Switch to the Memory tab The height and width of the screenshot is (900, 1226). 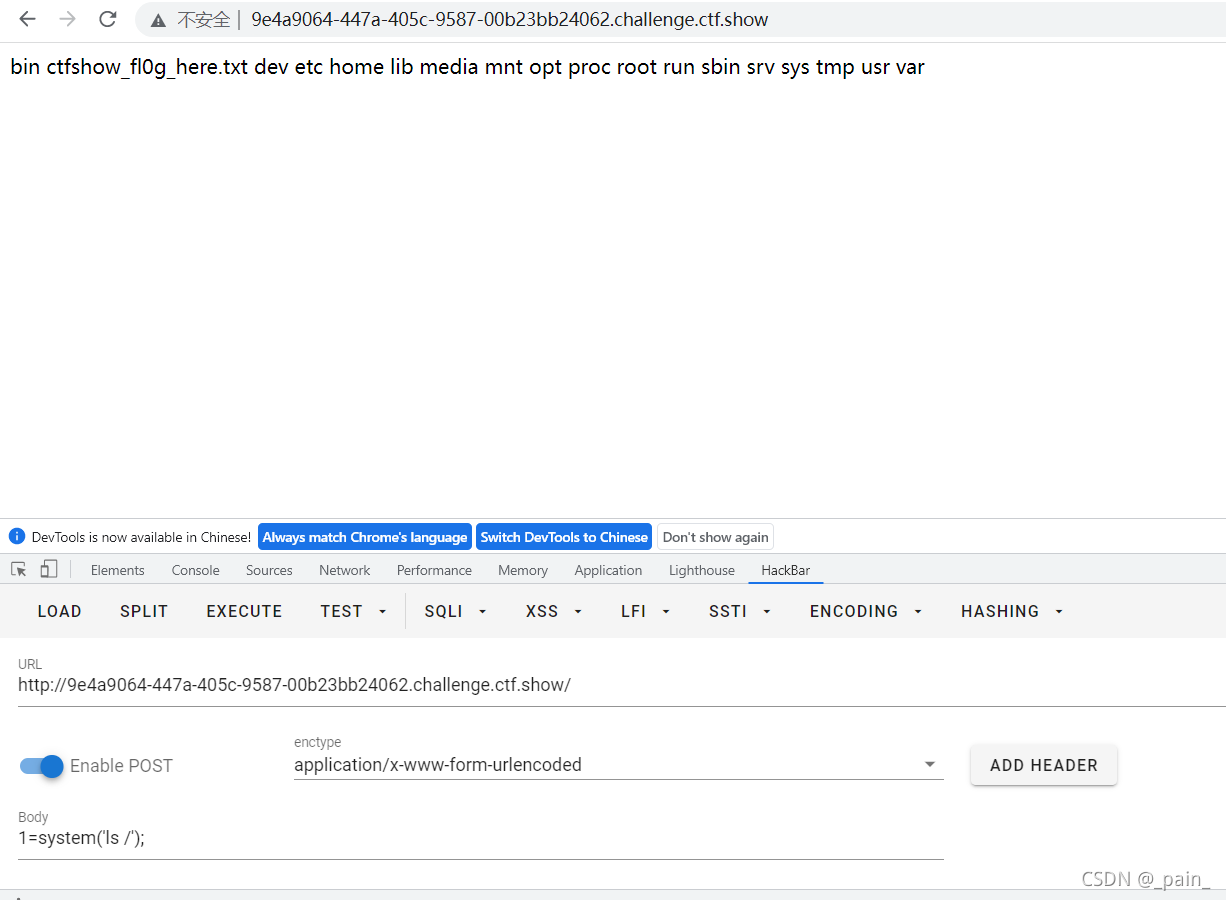[523, 570]
